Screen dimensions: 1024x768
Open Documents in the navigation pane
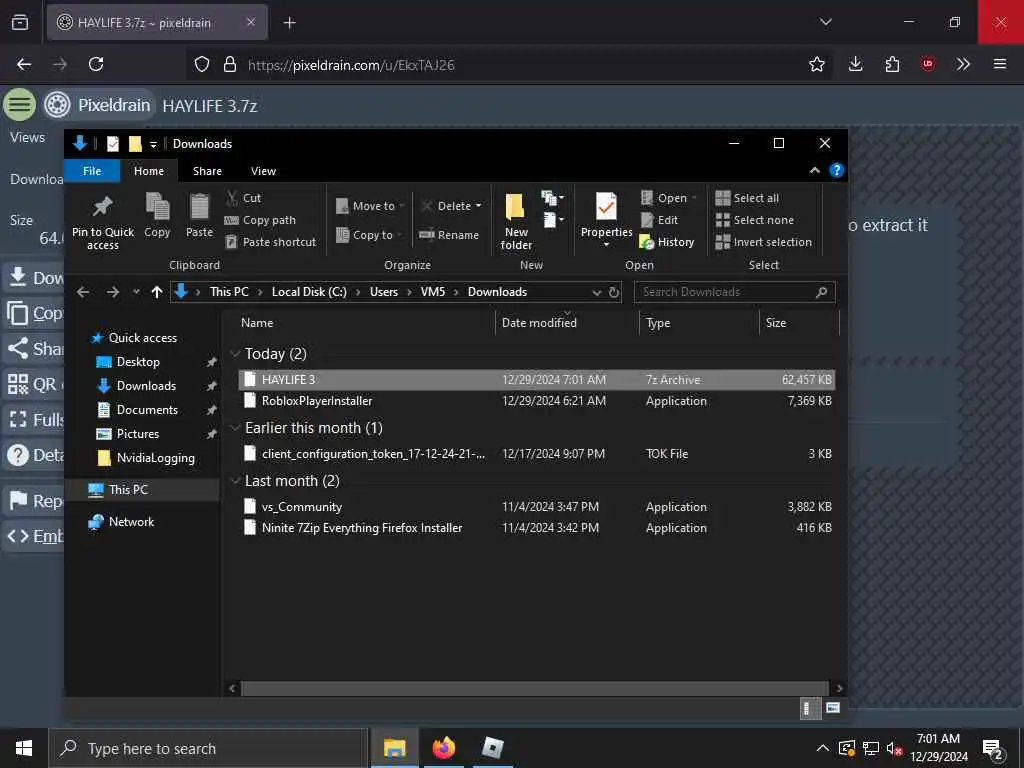pos(147,410)
